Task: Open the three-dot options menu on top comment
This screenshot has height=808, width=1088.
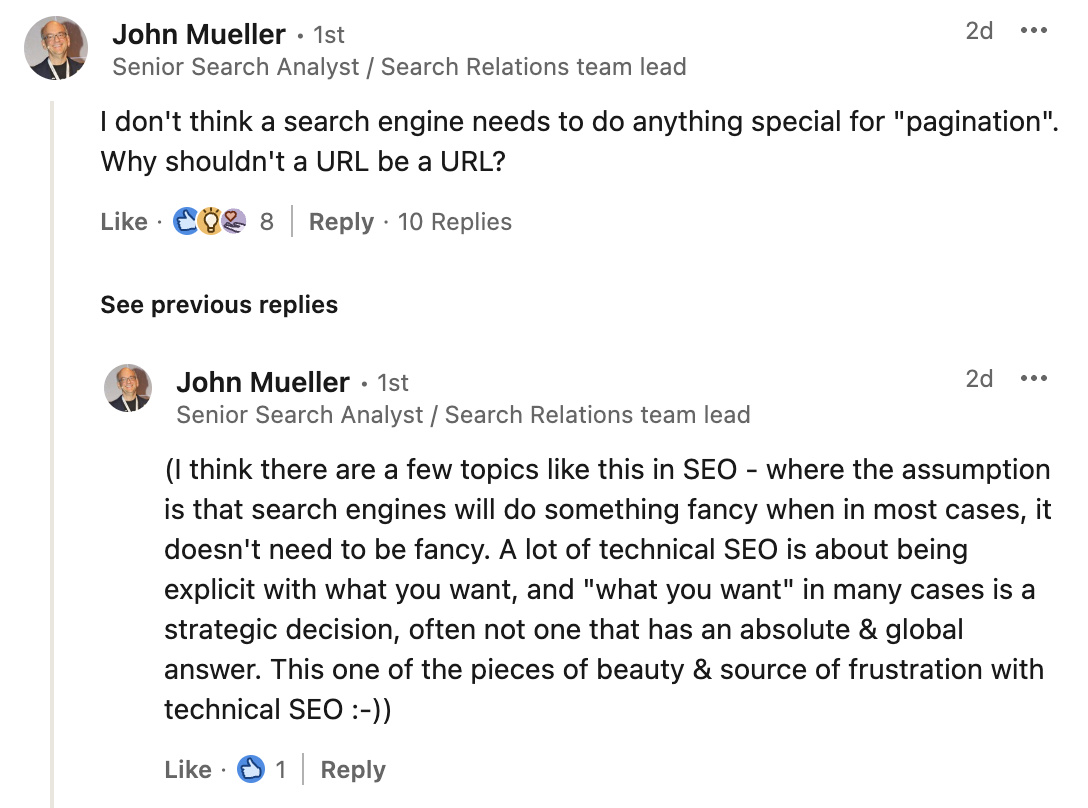Action: coord(1033,31)
